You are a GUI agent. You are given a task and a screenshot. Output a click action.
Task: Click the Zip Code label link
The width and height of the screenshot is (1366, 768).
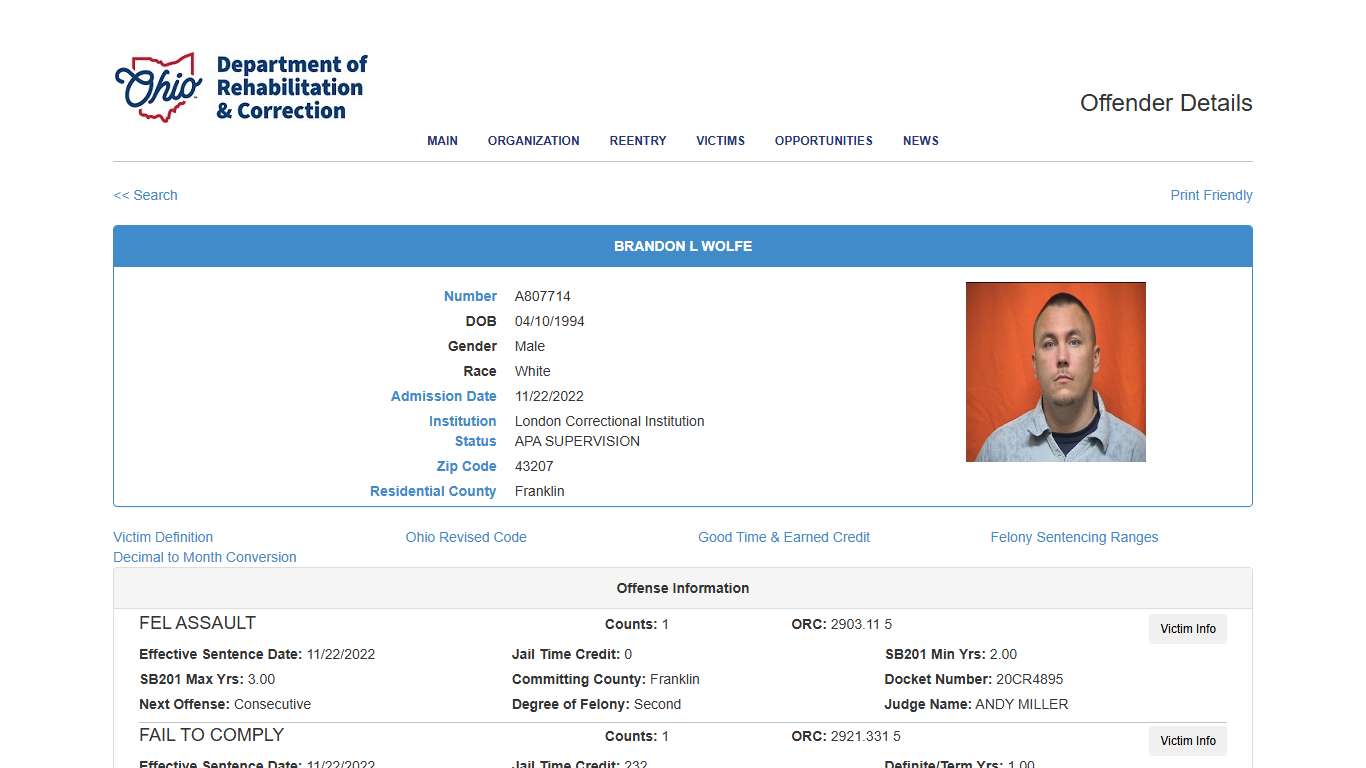tap(466, 466)
